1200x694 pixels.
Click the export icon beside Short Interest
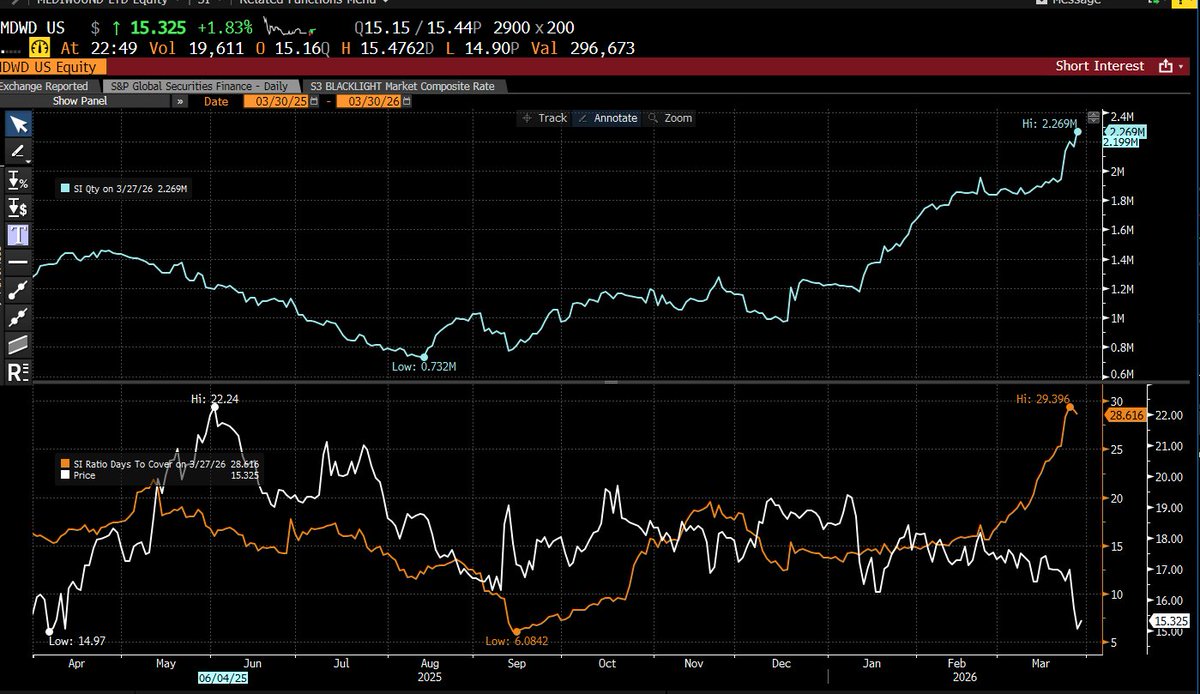(x=1164, y=66)
